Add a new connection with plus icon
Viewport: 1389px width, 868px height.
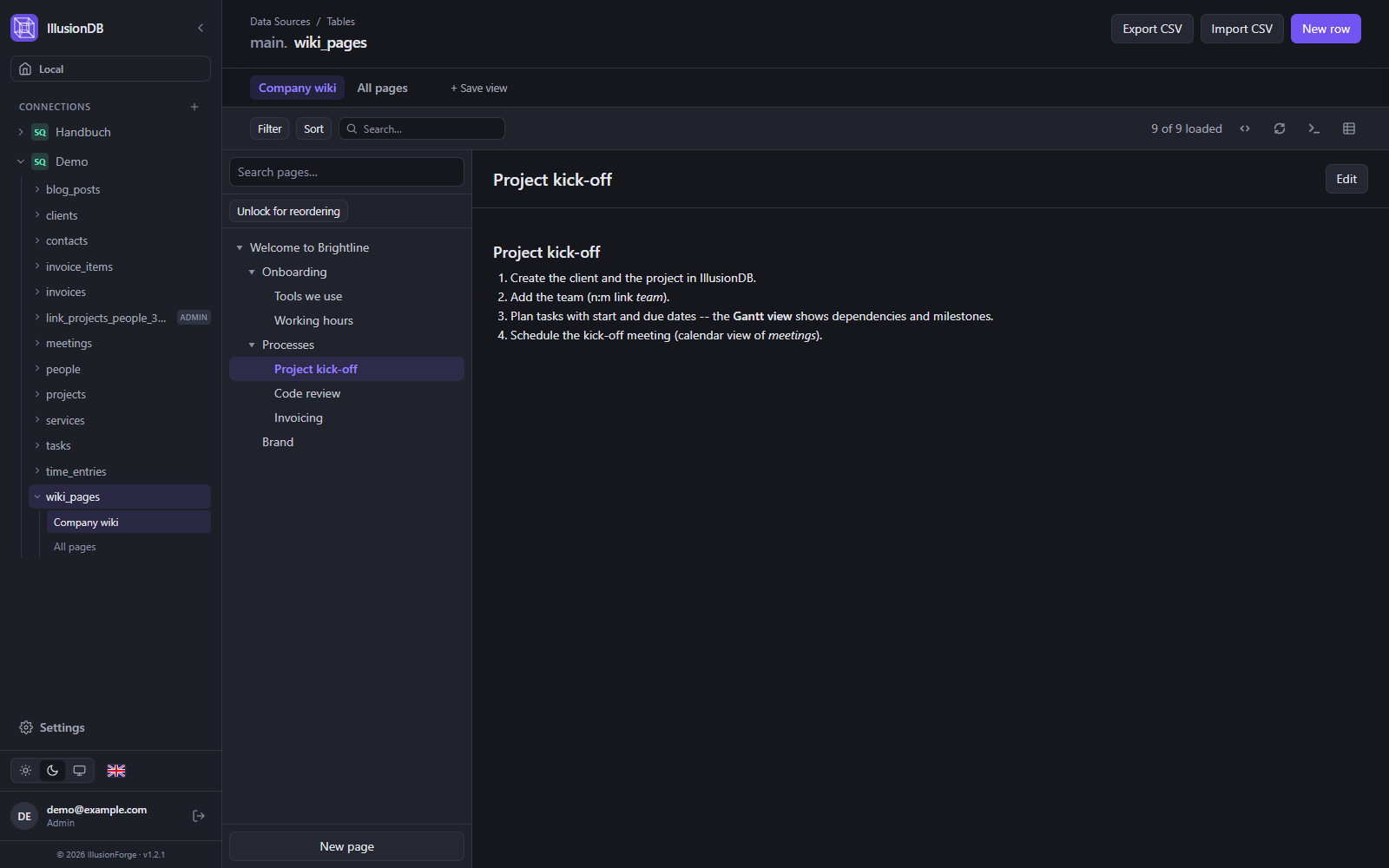click(194, 107)
